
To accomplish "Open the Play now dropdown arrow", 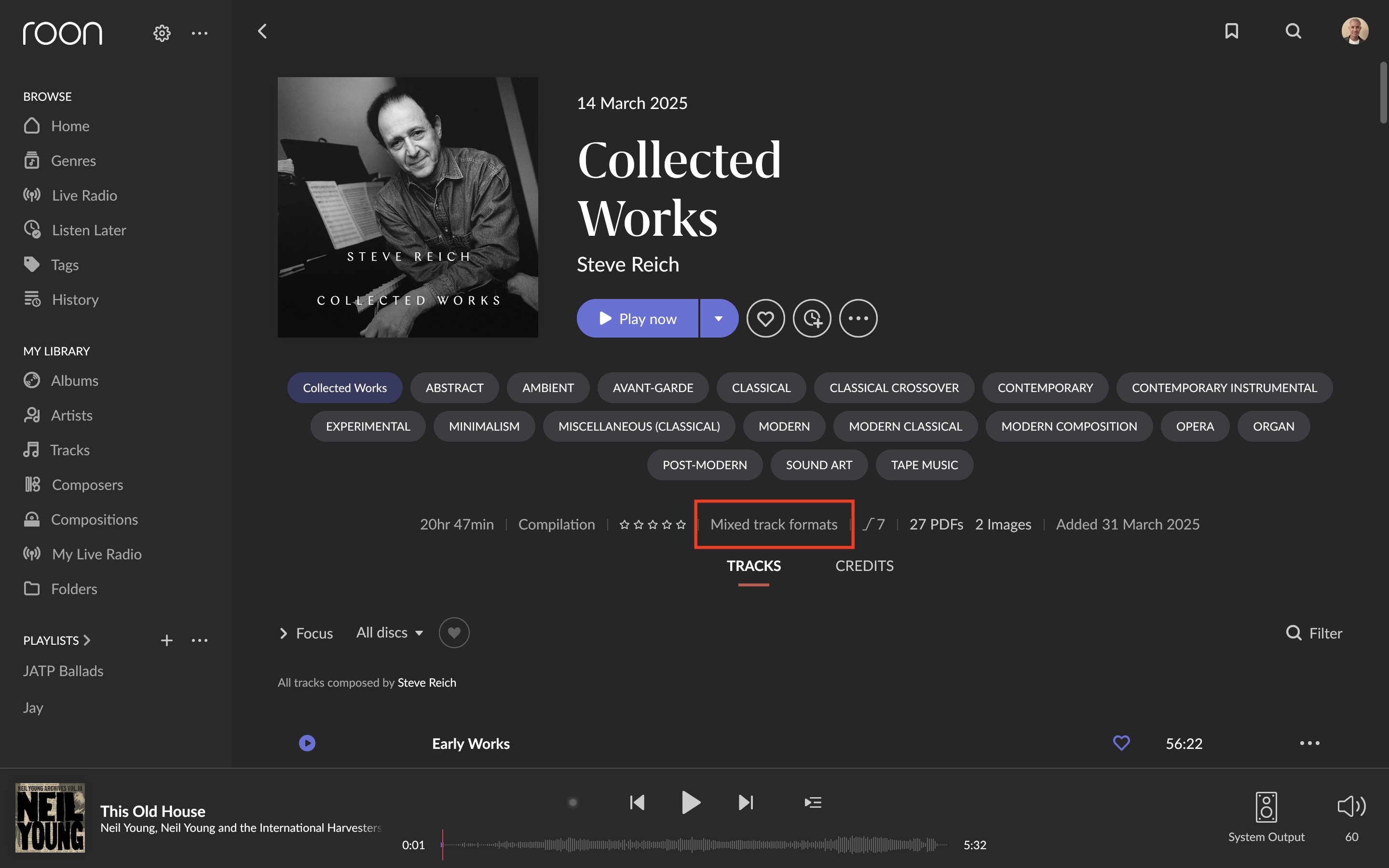I will [719, 319].
